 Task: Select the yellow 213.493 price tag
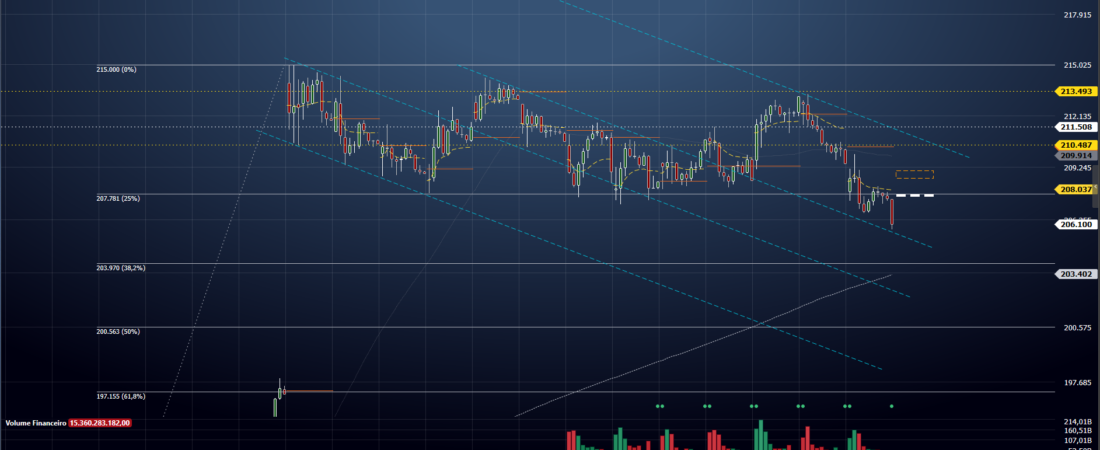pos(1077,91)
